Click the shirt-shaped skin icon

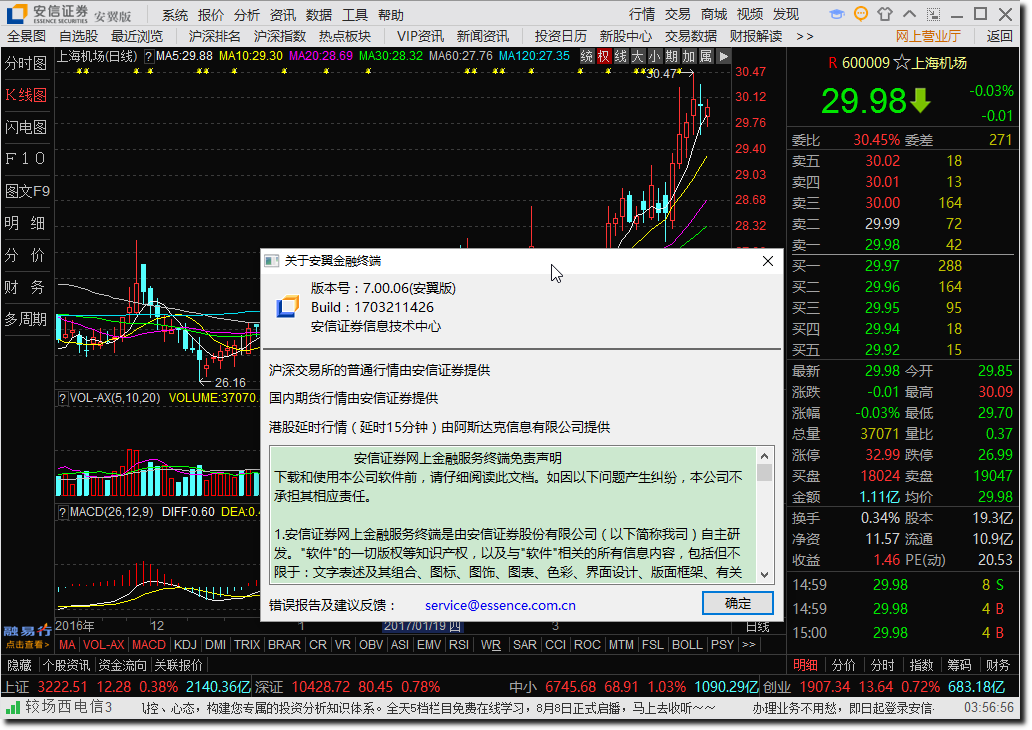click(885, 14)
